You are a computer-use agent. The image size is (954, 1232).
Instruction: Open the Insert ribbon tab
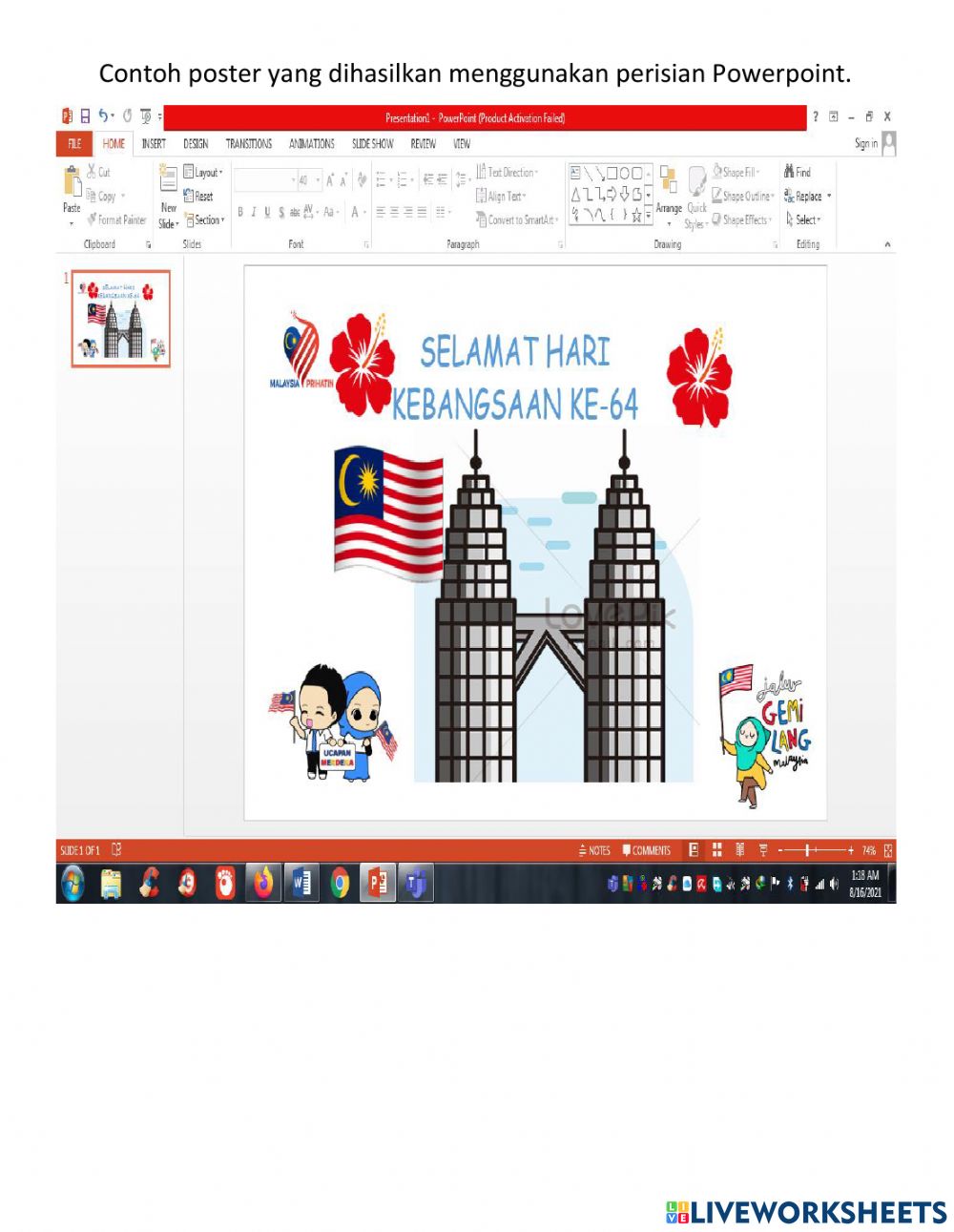(x=153, y=144)
